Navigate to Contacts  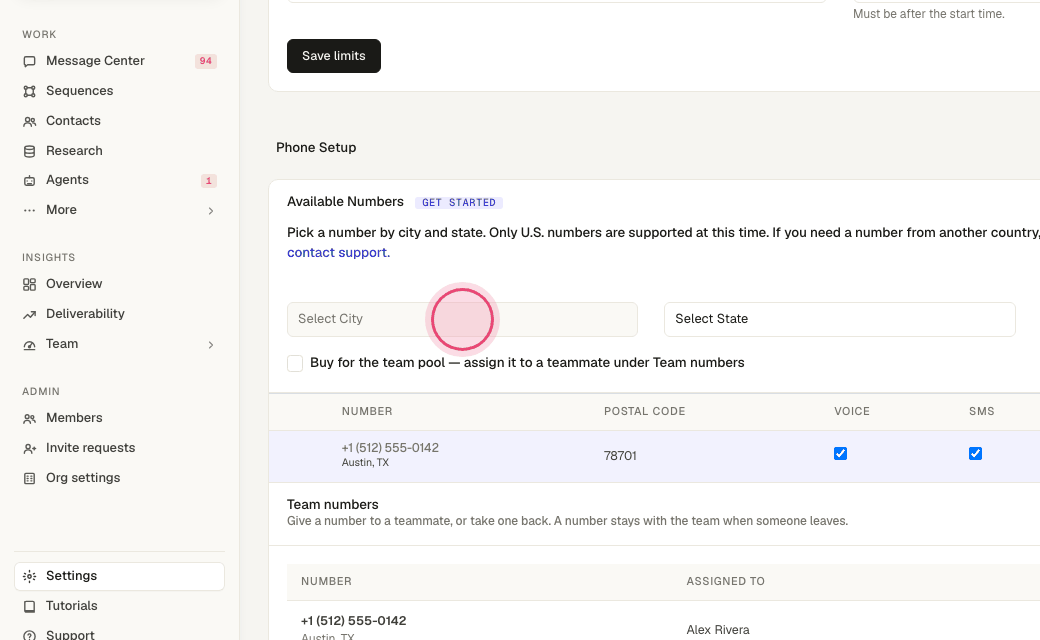pos(119,121)
